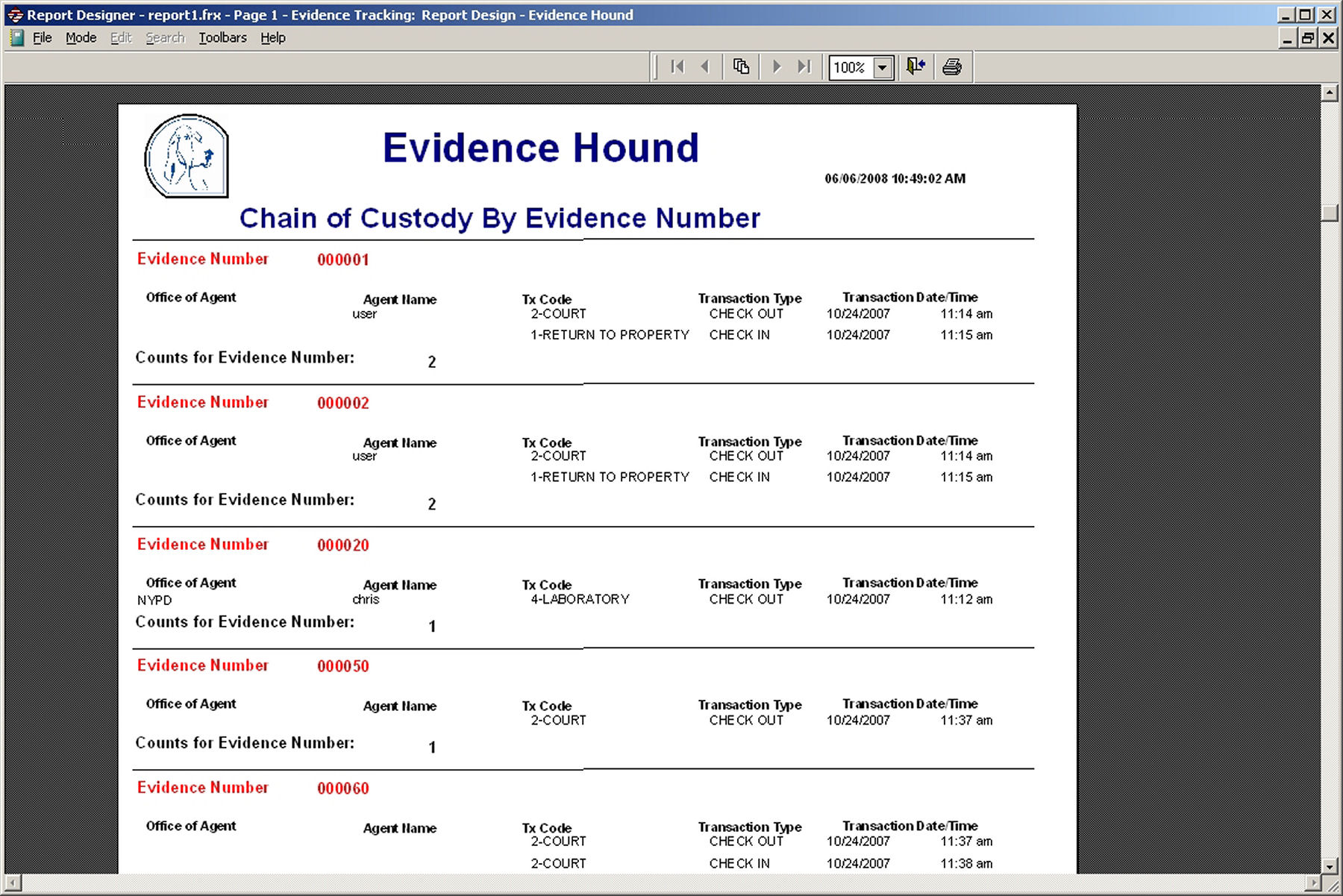Open the Go to Page dialog icon
This screenshot has width=1343, height=896.
[x=741, y=67]
